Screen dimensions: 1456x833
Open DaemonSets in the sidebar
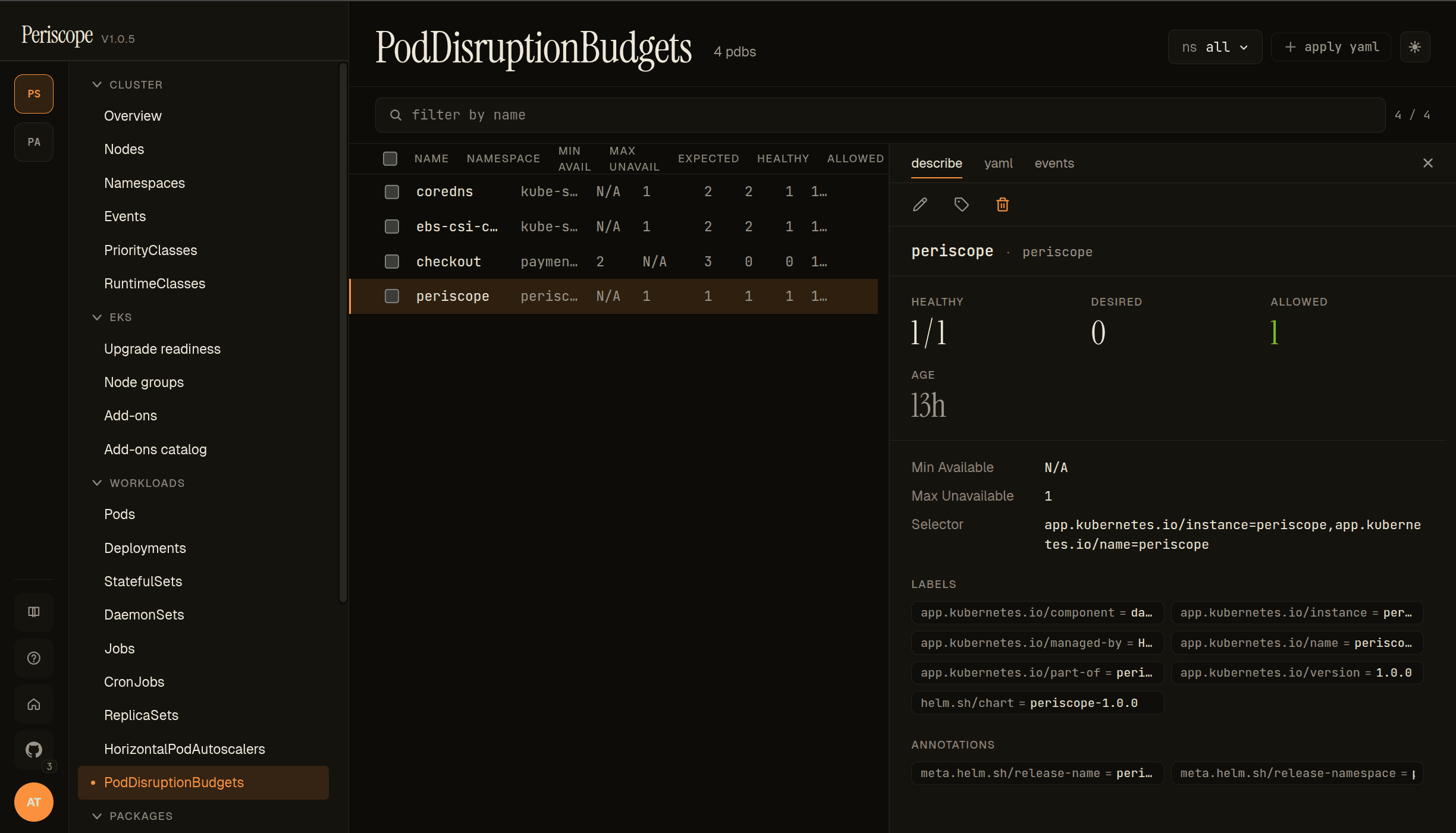tap(203, 615)
